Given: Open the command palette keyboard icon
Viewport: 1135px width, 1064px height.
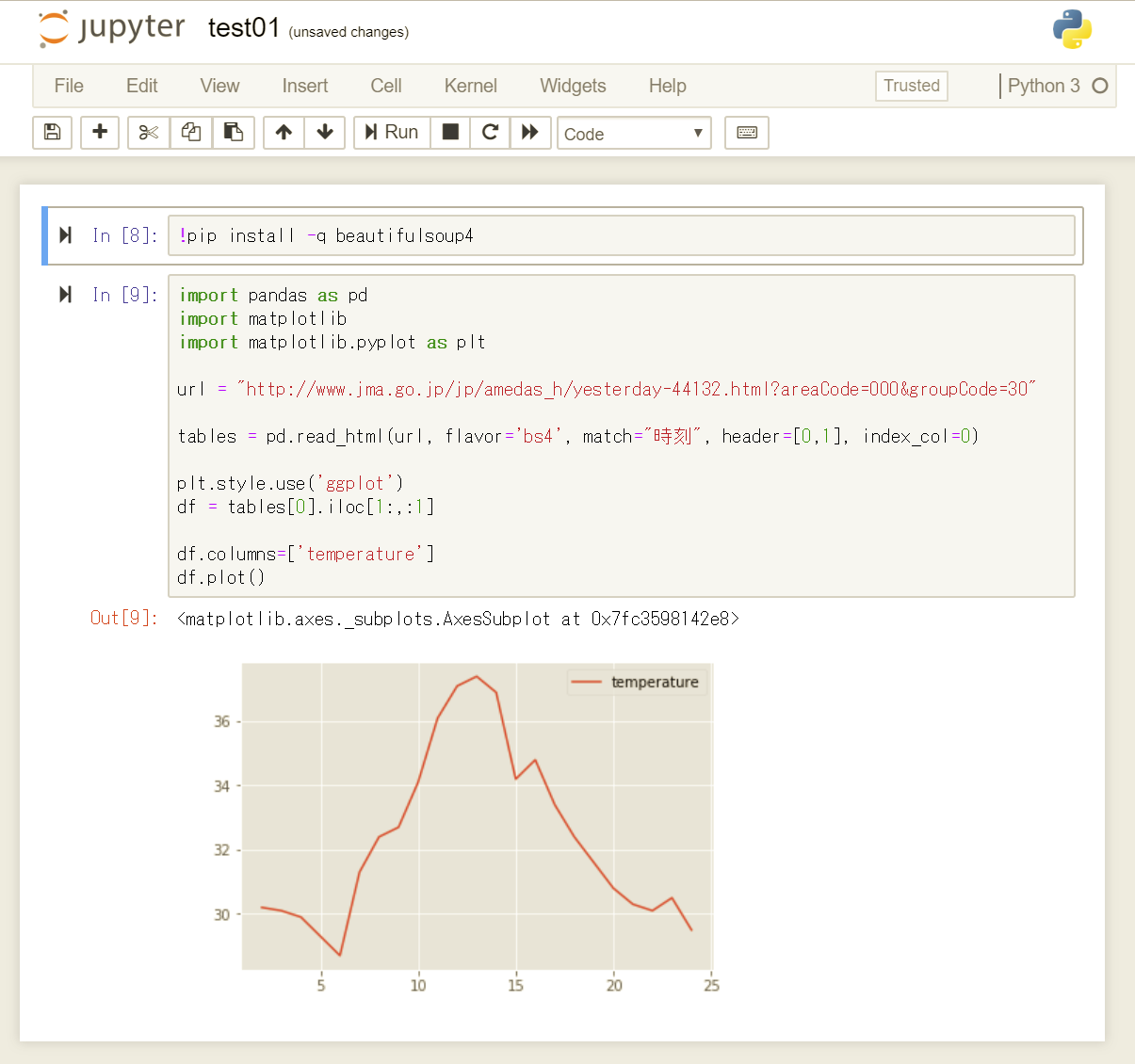Looking at the screenshot, I should (x=746, y=133).
